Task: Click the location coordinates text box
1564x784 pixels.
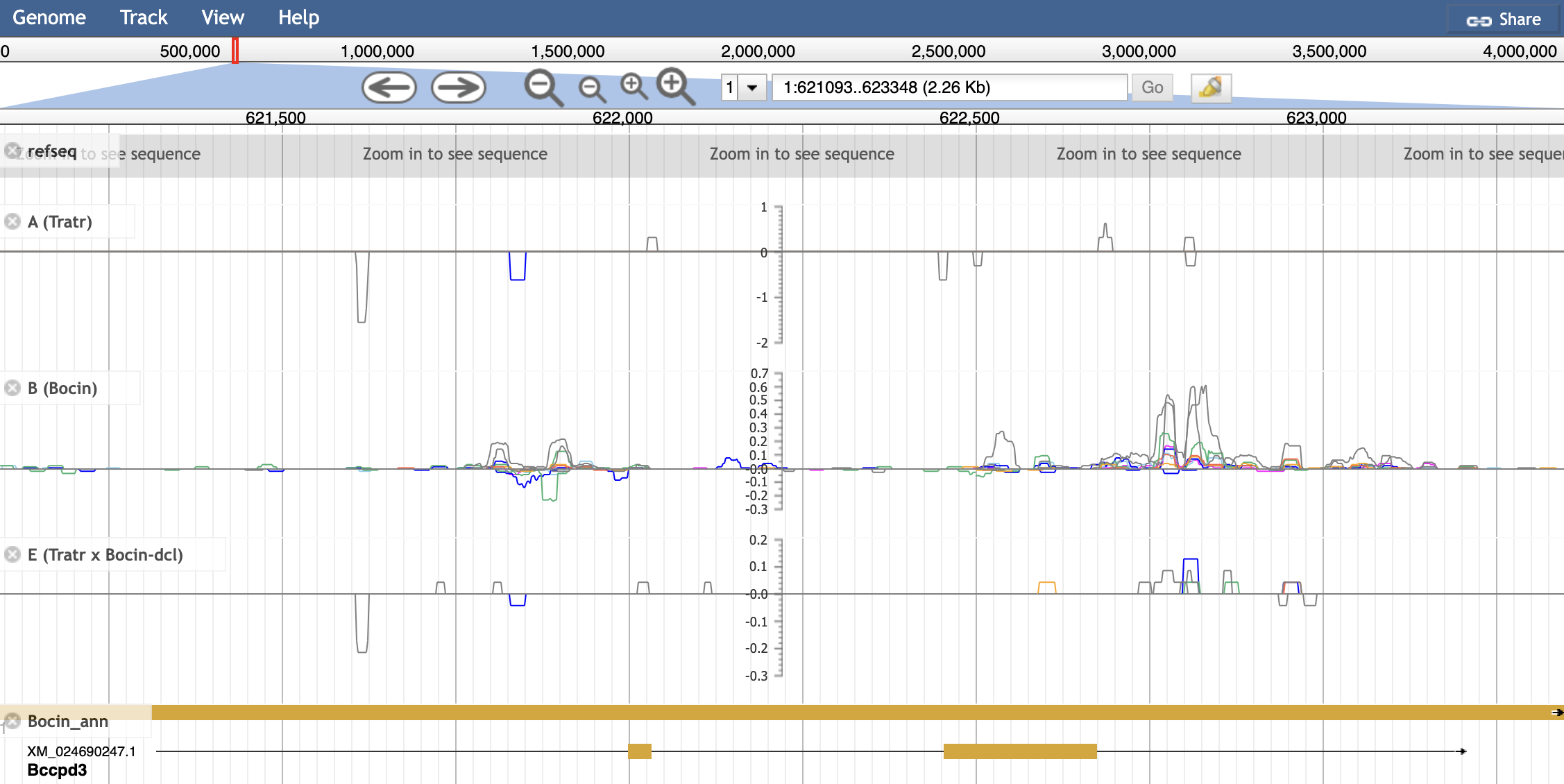Action: pyautogui.click(x=949, y=88)
